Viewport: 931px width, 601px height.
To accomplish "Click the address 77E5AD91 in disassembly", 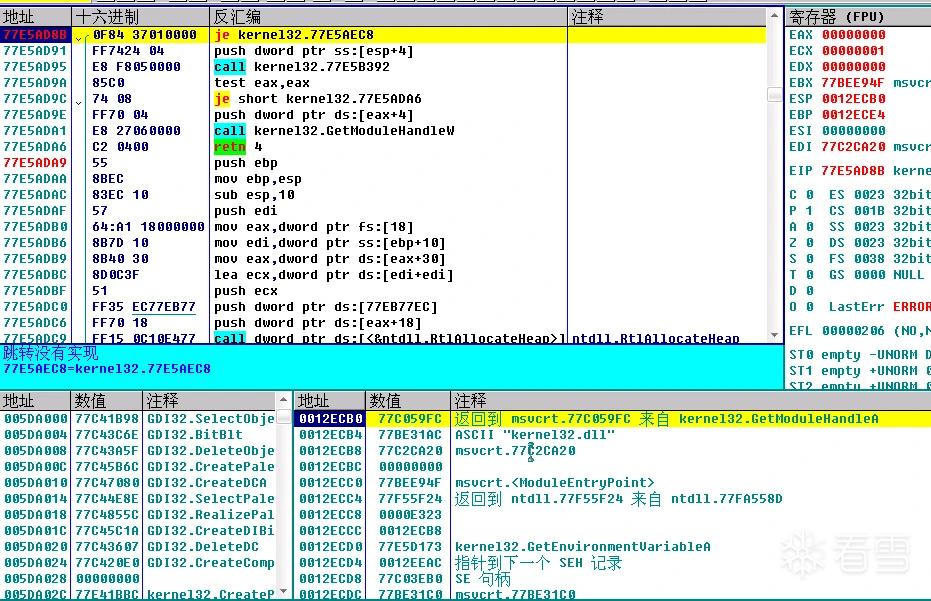I will click(x=35, y=50).
